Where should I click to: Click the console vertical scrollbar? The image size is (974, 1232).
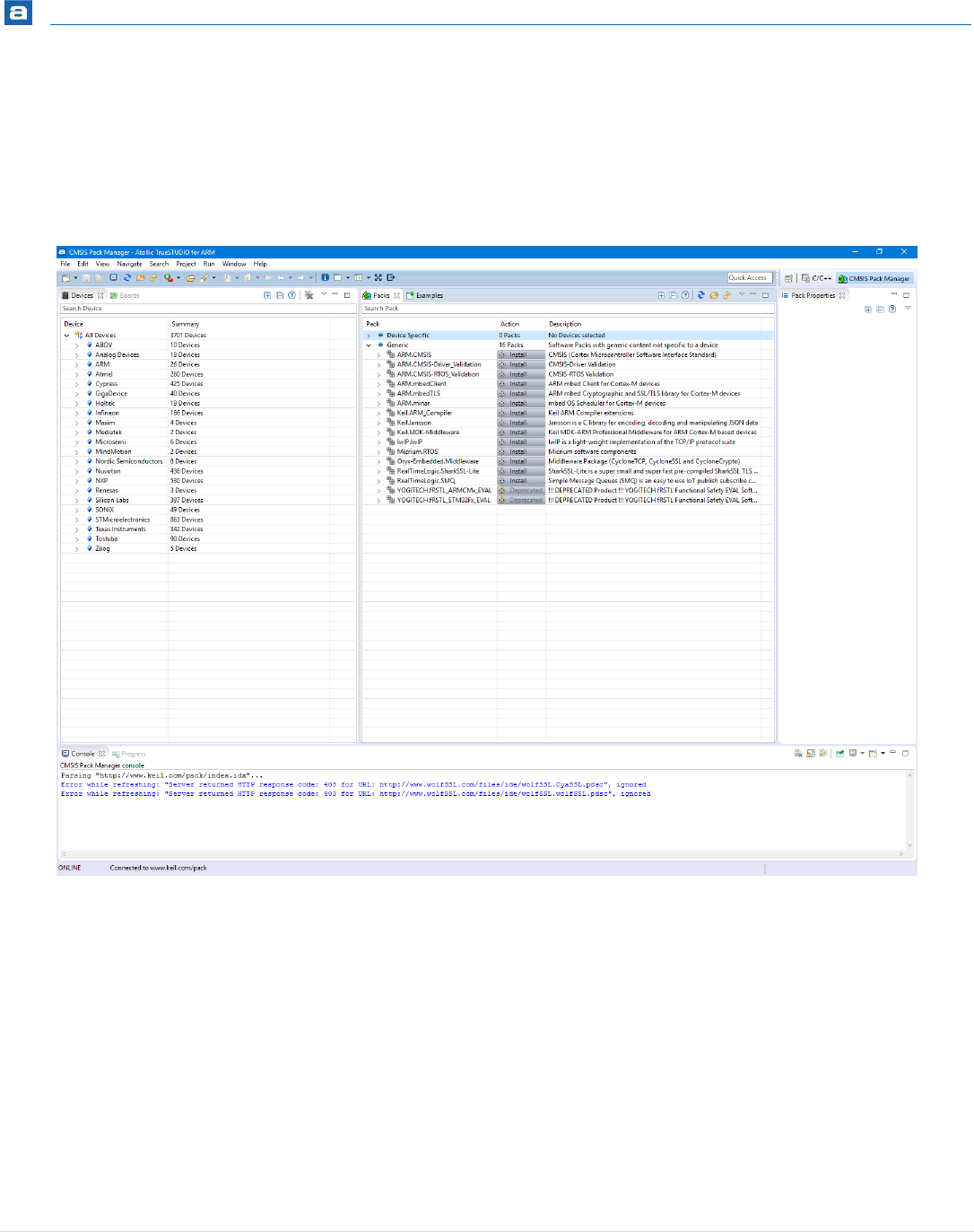click(909, 810)
